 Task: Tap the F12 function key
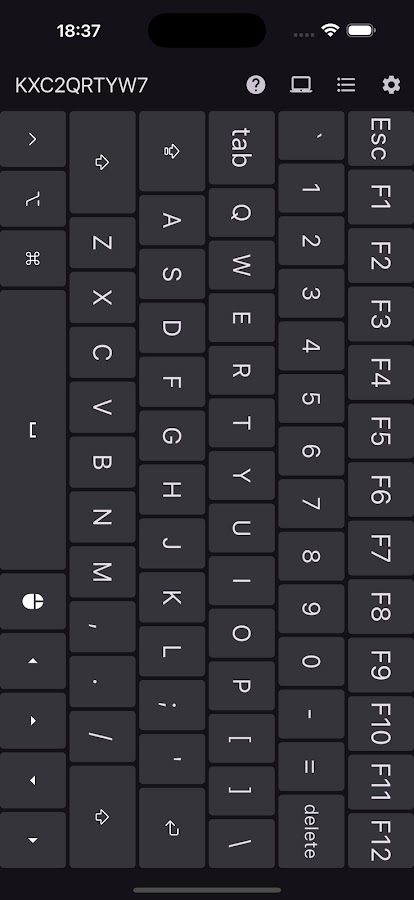tap(381, 840)
